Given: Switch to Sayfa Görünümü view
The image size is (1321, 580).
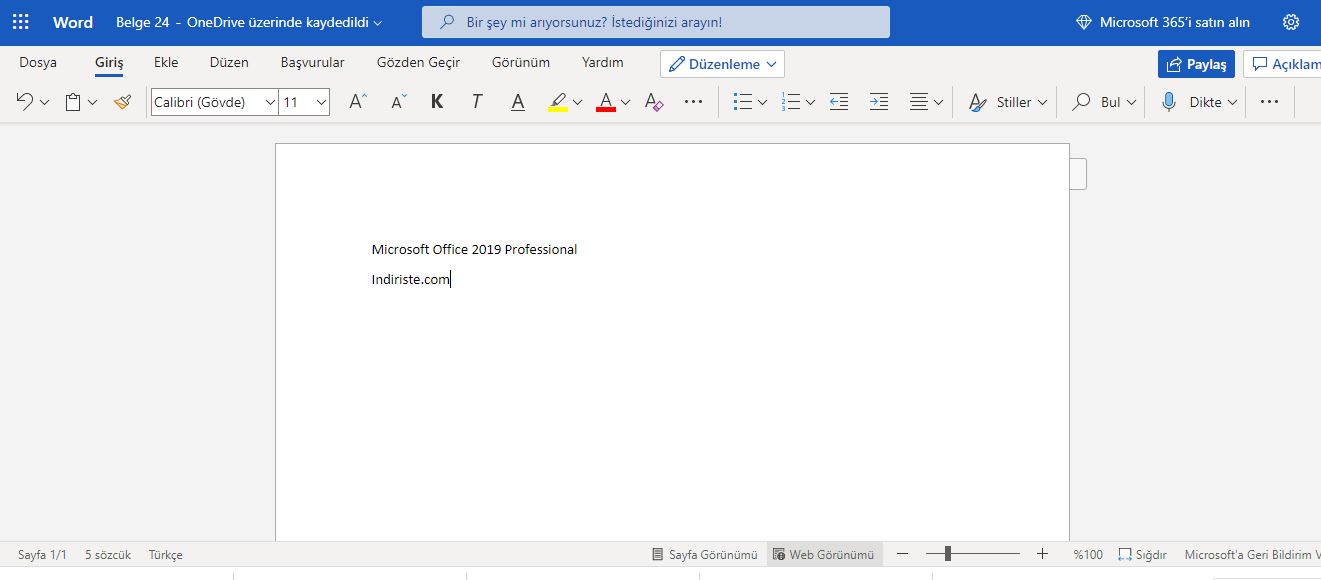Looking at the screenshot, I should coord(704,554).
